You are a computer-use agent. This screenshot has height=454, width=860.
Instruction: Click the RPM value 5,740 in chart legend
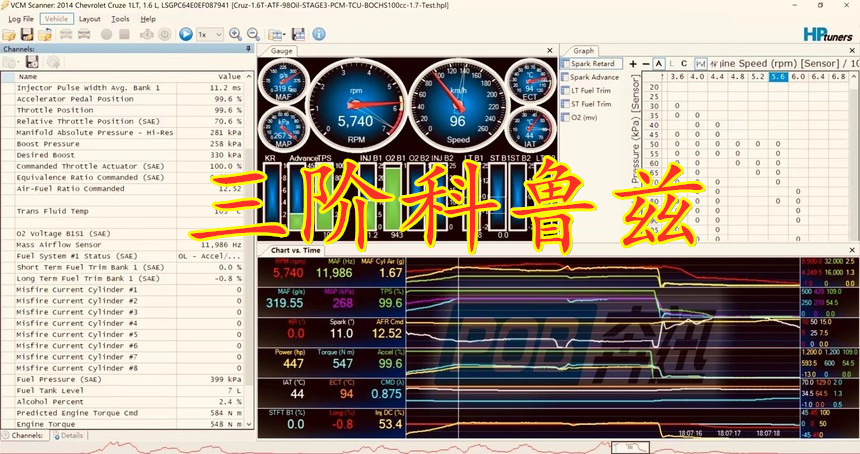(288, 273)
